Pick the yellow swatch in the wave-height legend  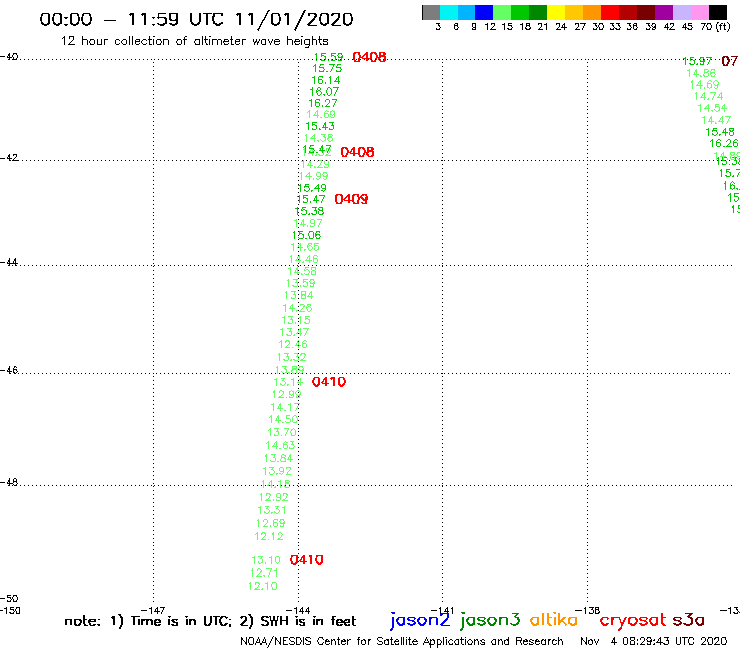pos(556,12)
